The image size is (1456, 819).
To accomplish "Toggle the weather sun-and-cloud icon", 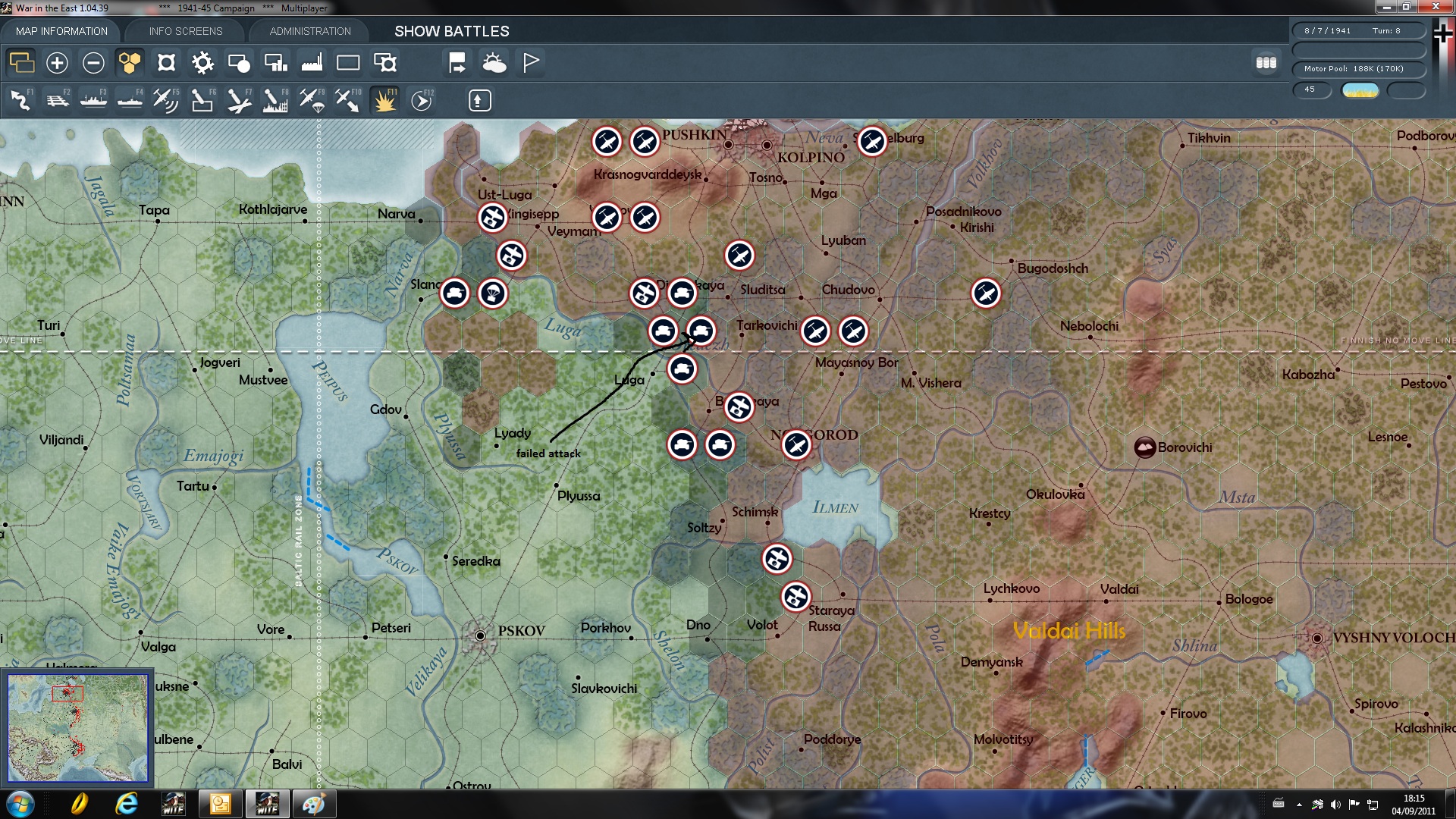I will point(494,62).
